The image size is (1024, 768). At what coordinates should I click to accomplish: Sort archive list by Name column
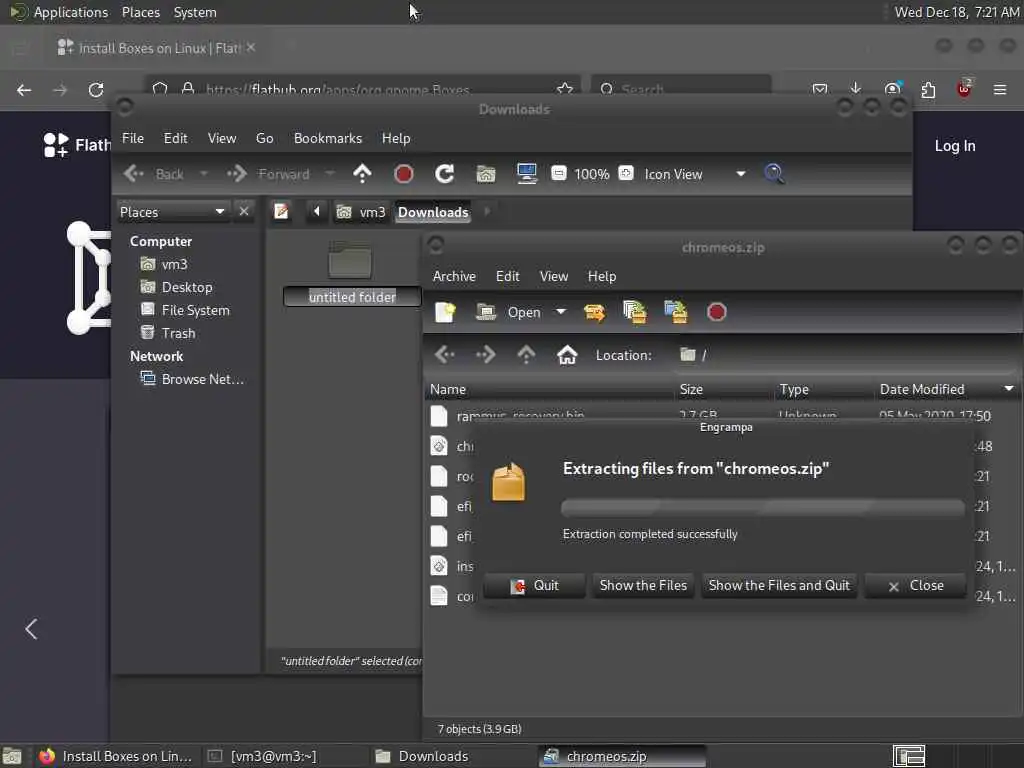pyautogui.click(x=549, y=389)
